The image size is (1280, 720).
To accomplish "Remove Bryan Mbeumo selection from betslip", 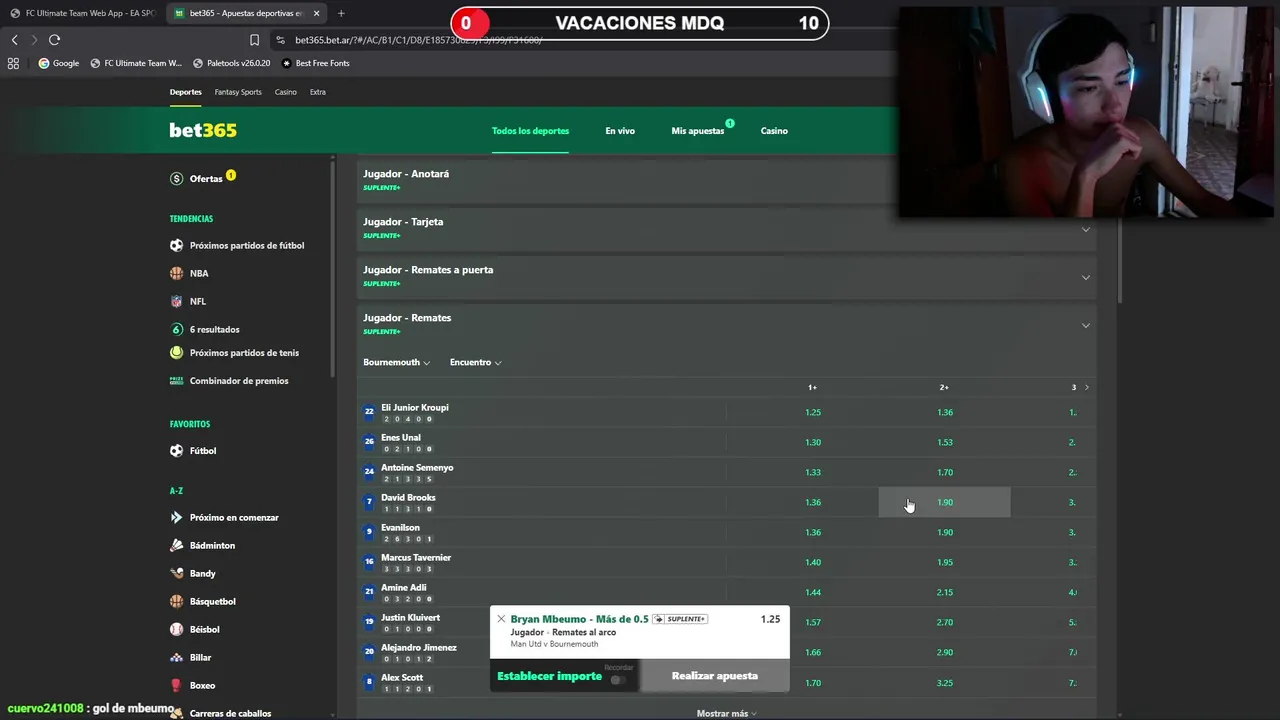I will (x=501, y=619).
